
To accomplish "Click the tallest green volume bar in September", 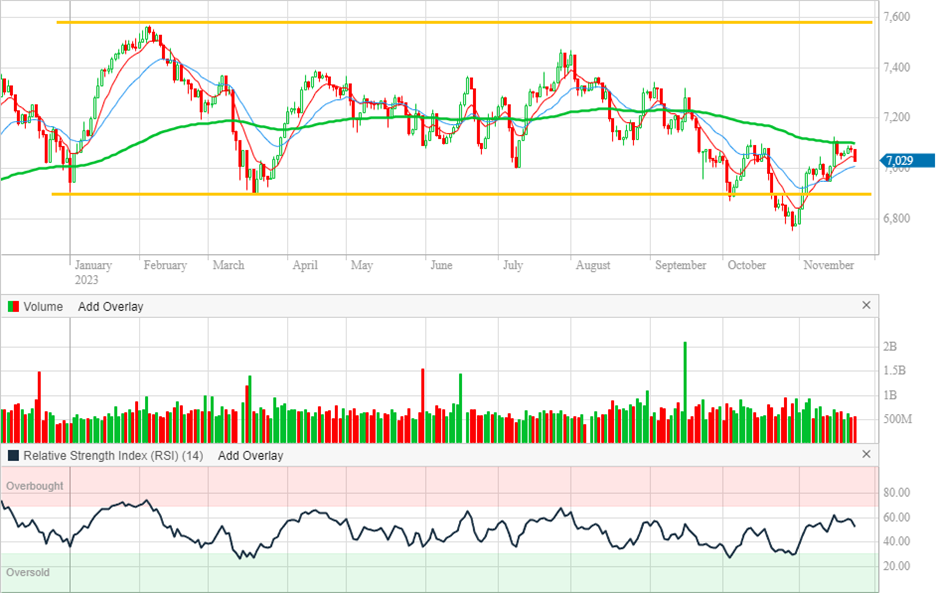I will 685,390.
